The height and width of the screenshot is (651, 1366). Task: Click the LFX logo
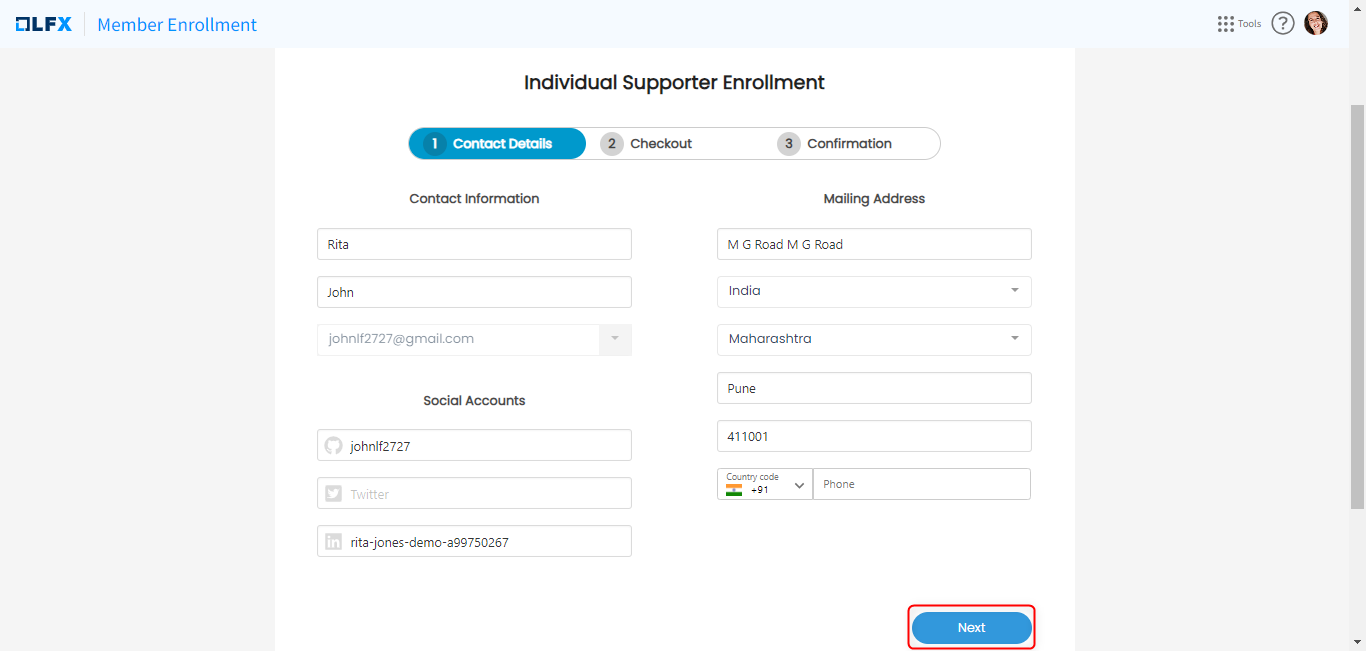click(x=44, y=24)
